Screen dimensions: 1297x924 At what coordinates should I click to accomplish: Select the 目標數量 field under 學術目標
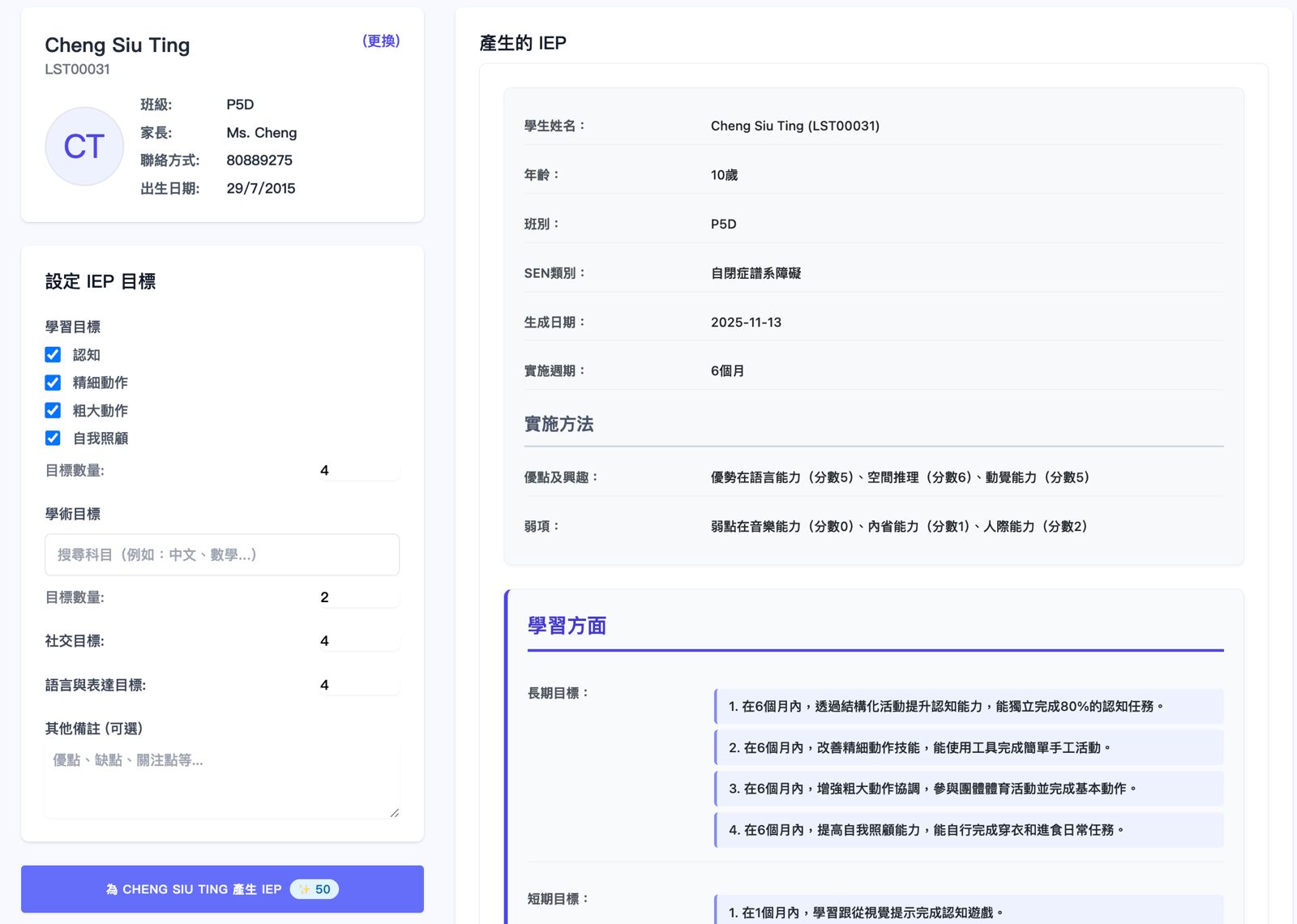(x=357, y=598)
